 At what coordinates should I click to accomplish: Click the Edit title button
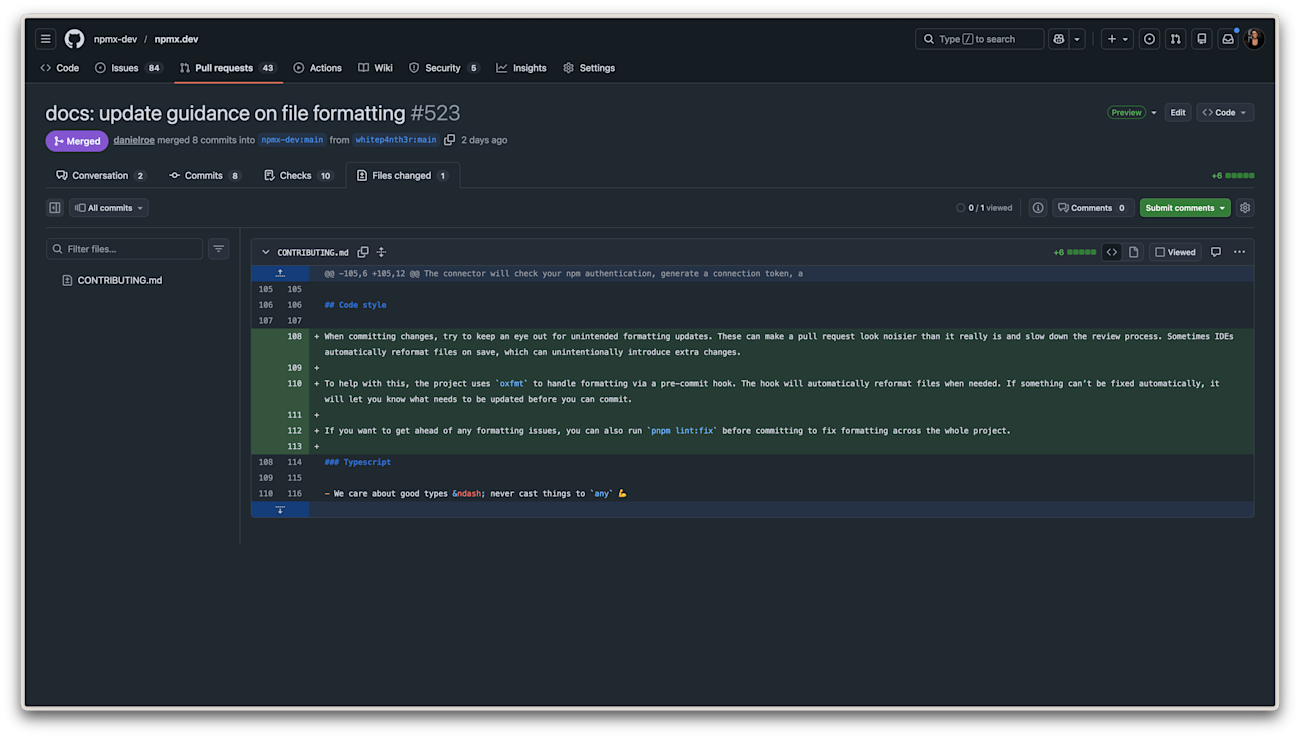coord(1178,113)
